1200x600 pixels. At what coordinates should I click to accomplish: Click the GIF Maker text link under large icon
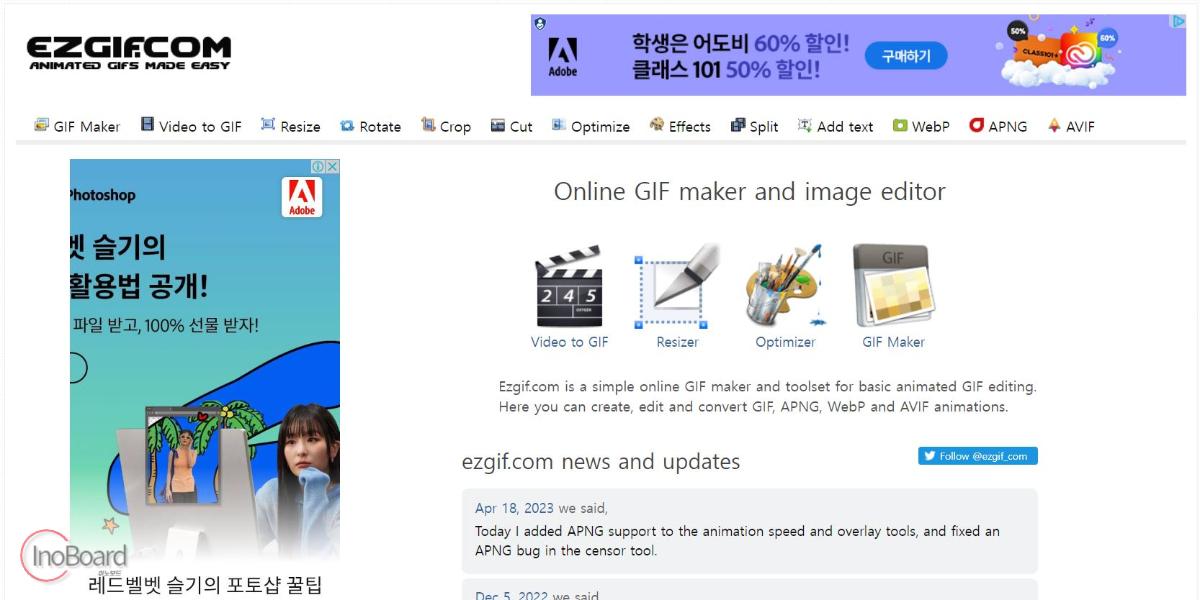[893, 342]
